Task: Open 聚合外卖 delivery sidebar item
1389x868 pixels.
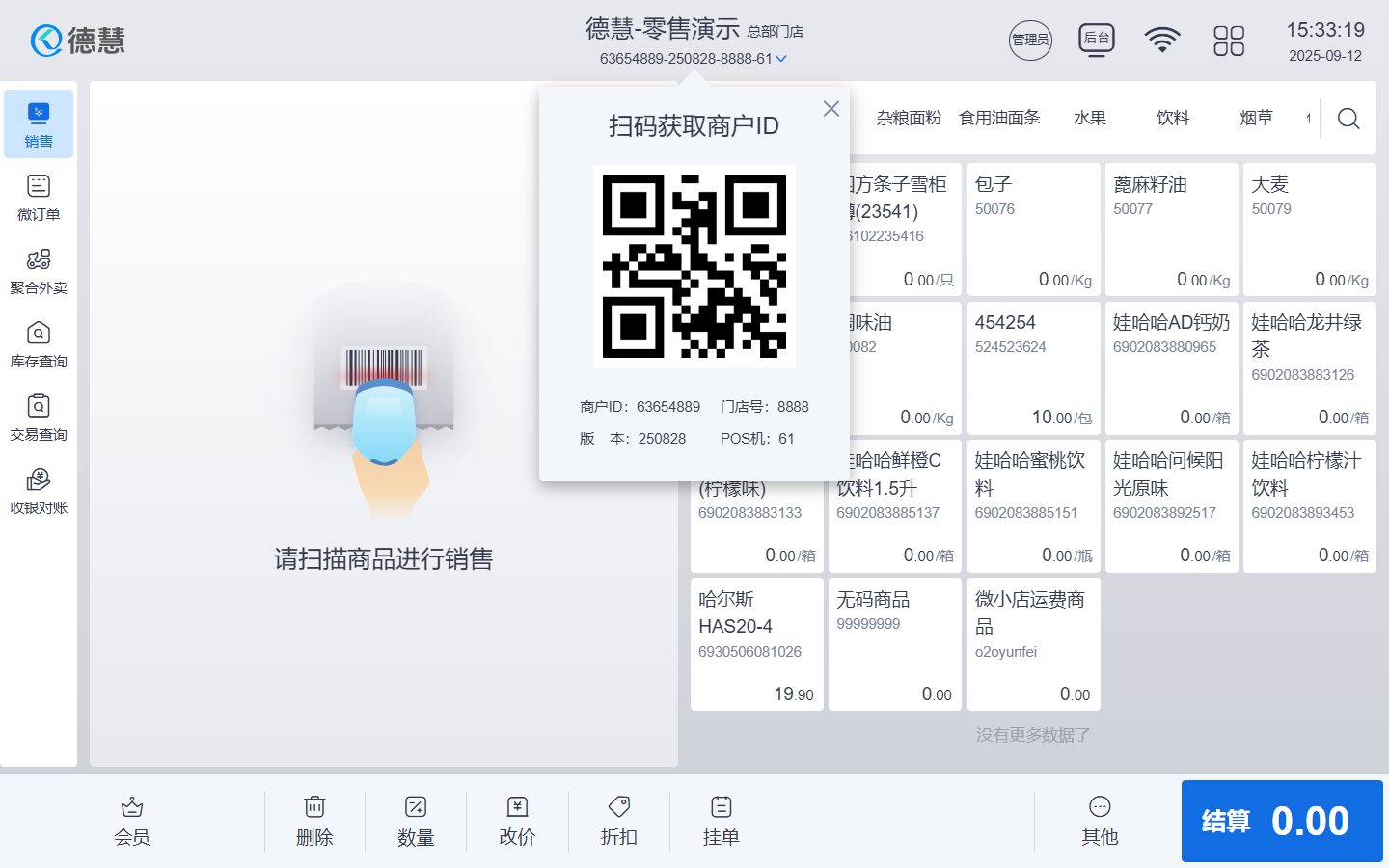Action: [39, 271]
